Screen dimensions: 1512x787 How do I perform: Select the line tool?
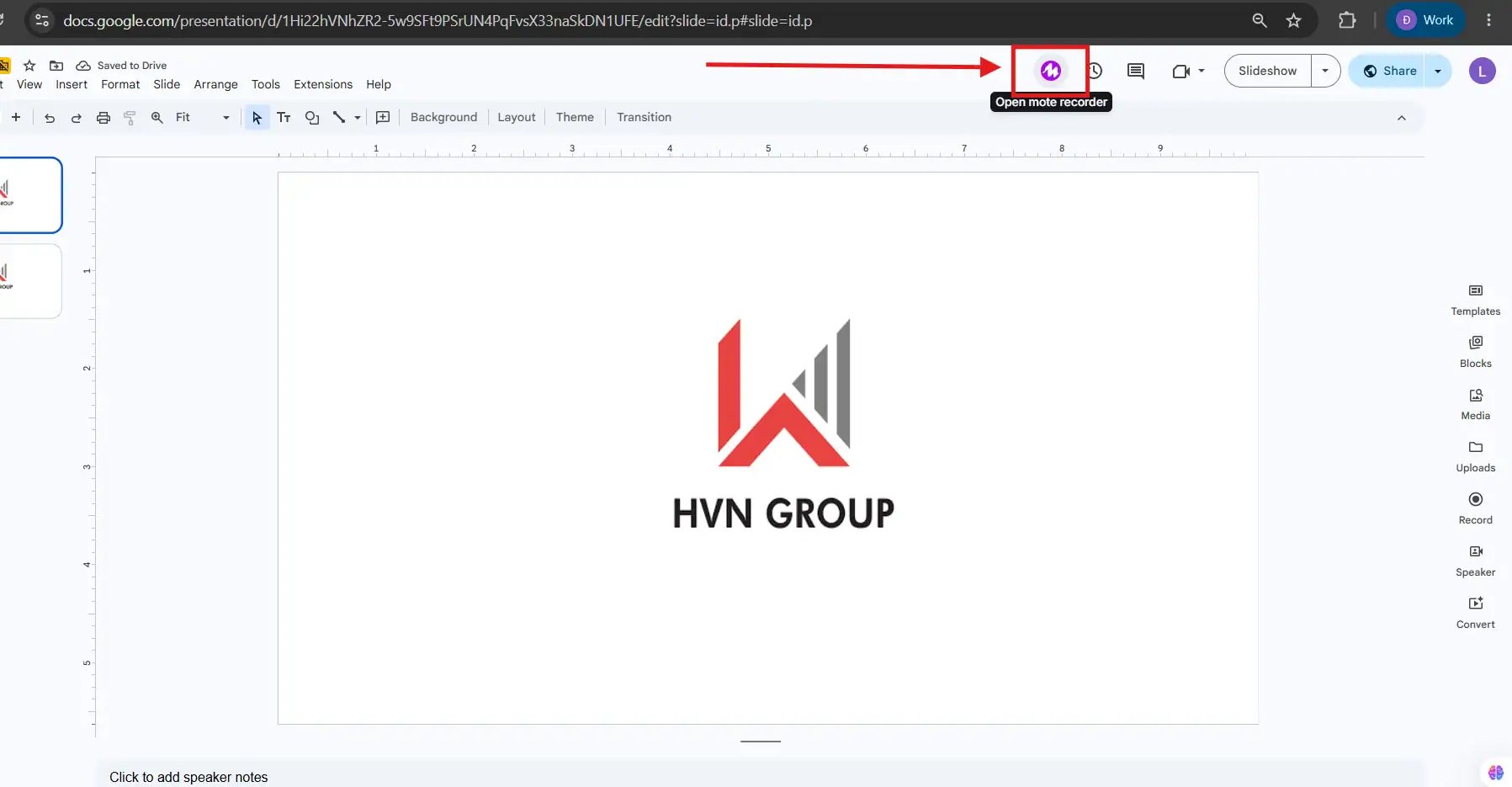click(x=339, y=118)
